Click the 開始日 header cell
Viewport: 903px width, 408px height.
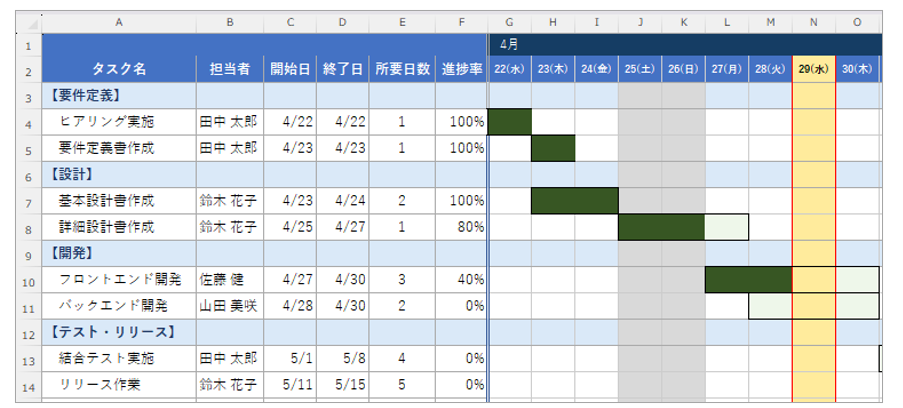[x=290, y=69]
